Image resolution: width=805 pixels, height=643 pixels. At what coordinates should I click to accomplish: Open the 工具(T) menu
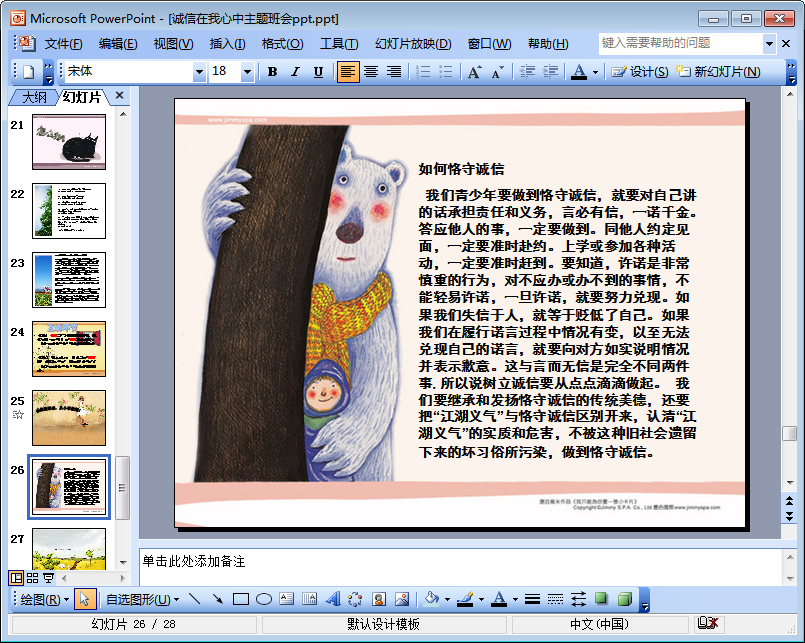coord(339,44)
